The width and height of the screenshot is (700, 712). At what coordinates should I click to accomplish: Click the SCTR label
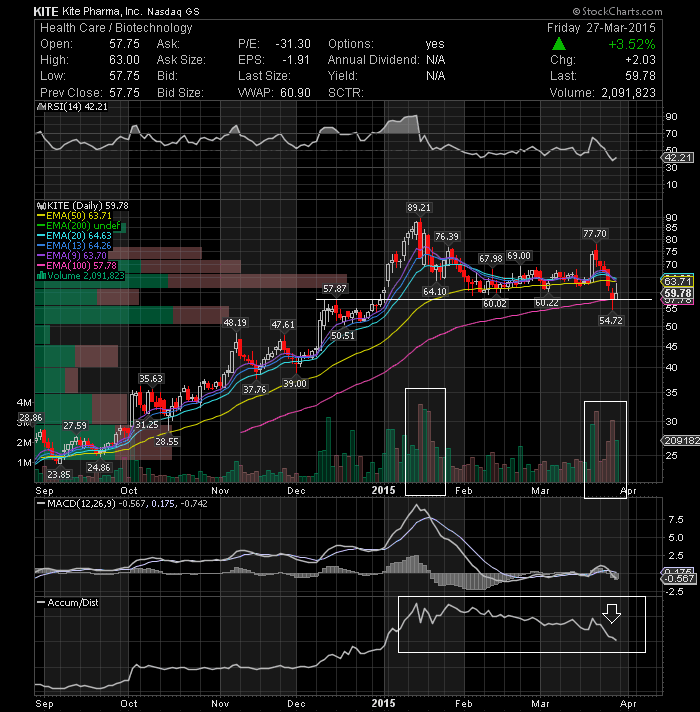tap(346, 93)
